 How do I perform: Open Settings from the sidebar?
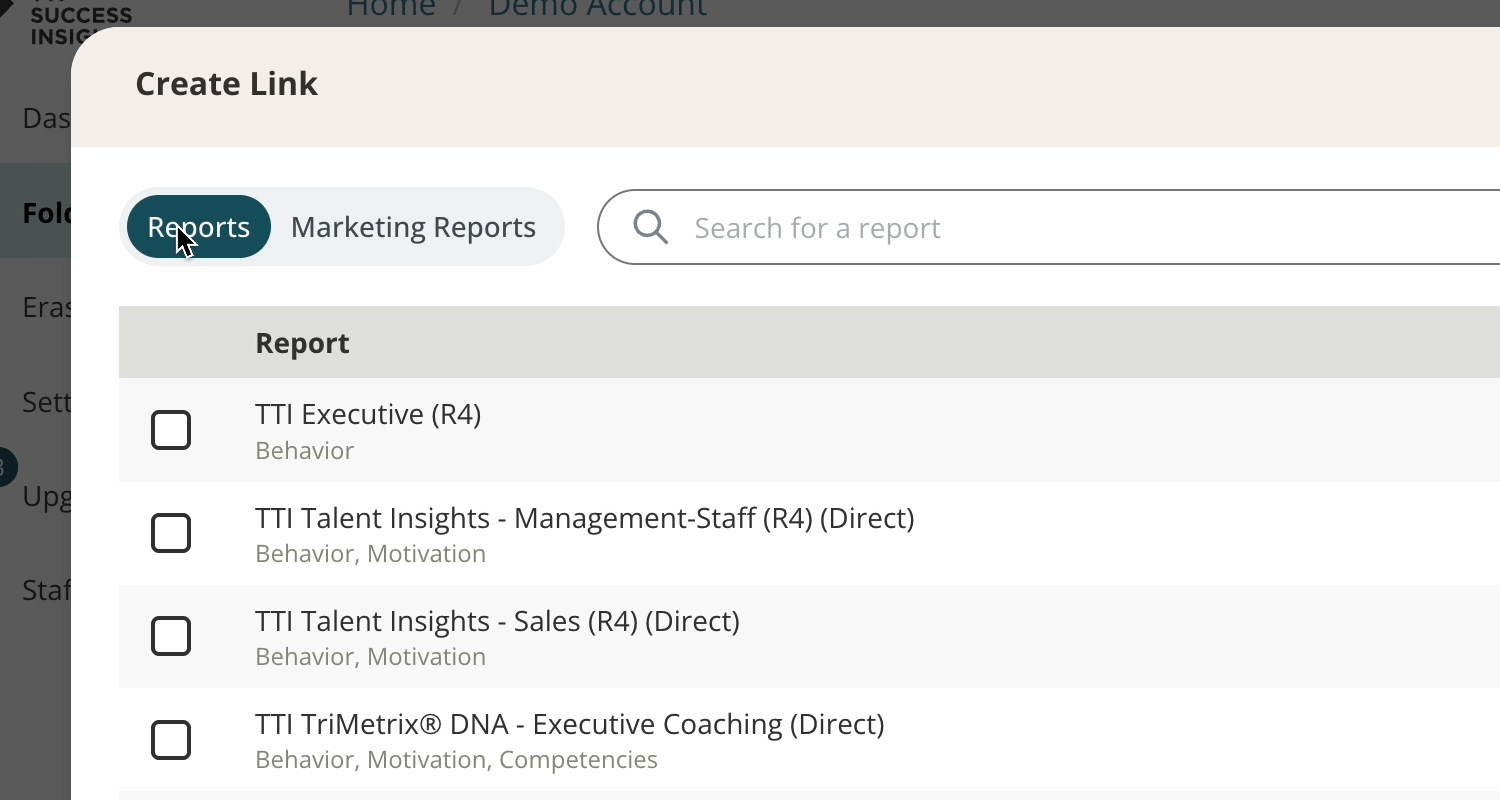[46, 402]
